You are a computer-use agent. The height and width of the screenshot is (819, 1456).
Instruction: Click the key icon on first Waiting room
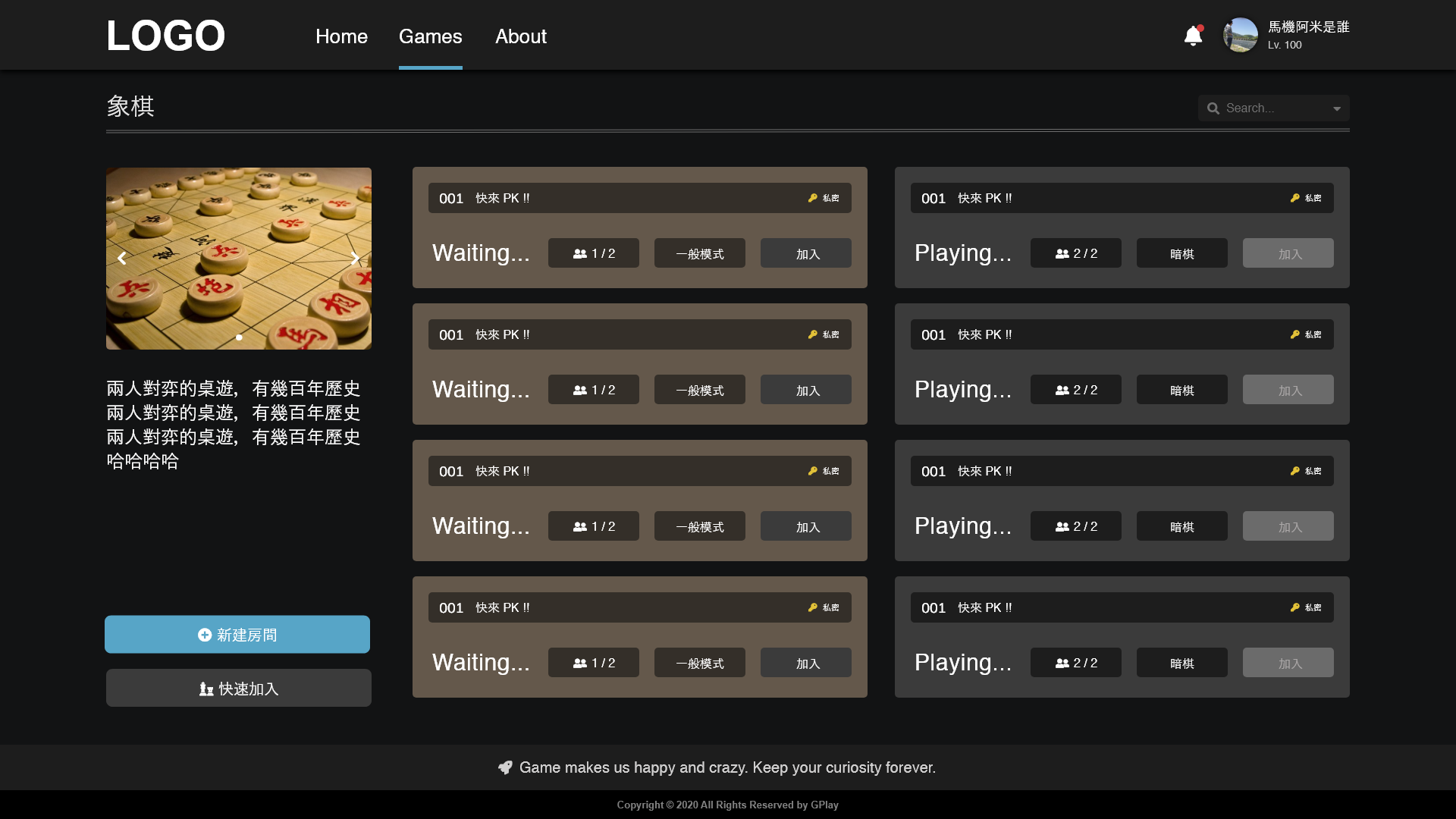pos(812,198)
